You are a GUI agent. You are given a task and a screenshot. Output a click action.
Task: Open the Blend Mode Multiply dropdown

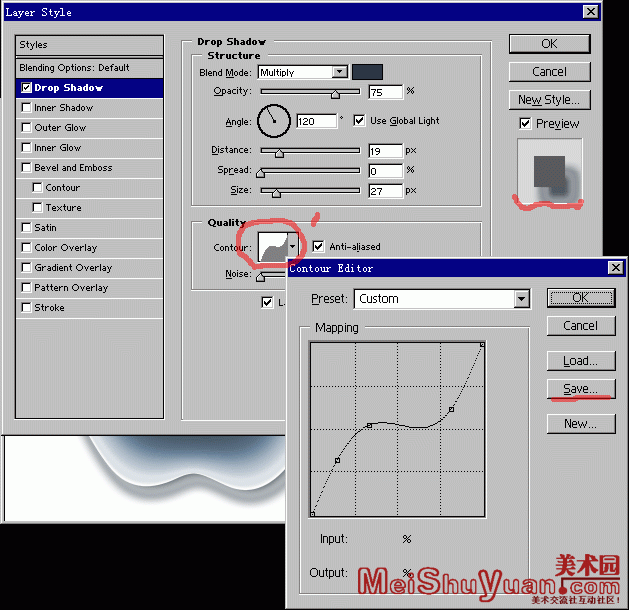click(x=340, y=72)
